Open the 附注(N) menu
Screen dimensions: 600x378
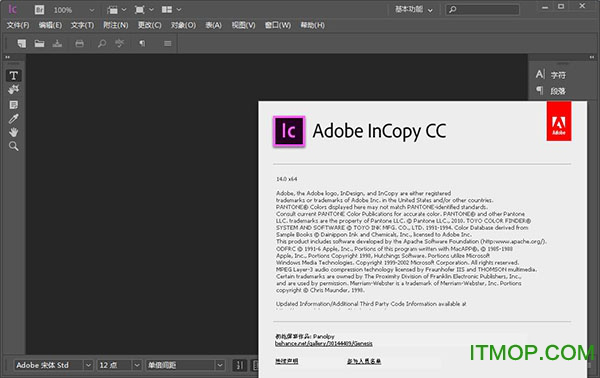tap(116, 25)
